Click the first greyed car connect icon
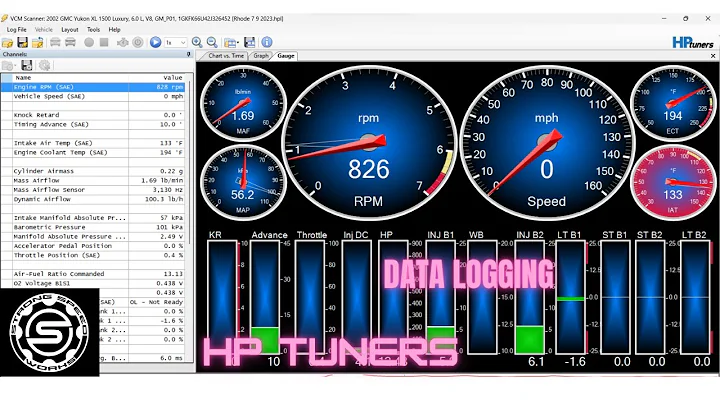The height and width of the screenshot is (404, 720). 55,43
